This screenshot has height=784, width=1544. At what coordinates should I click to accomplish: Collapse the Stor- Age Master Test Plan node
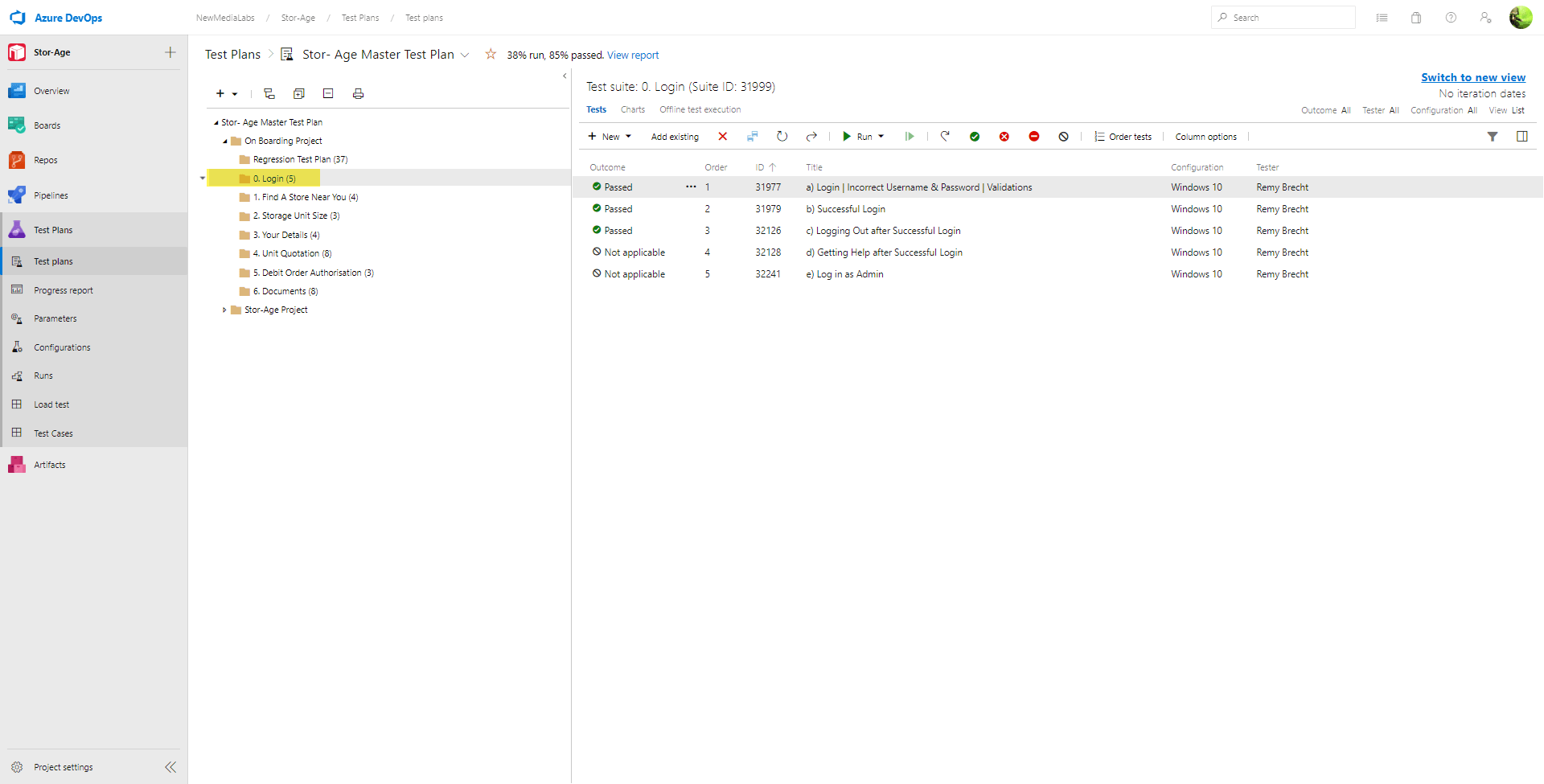pos(216,123)
